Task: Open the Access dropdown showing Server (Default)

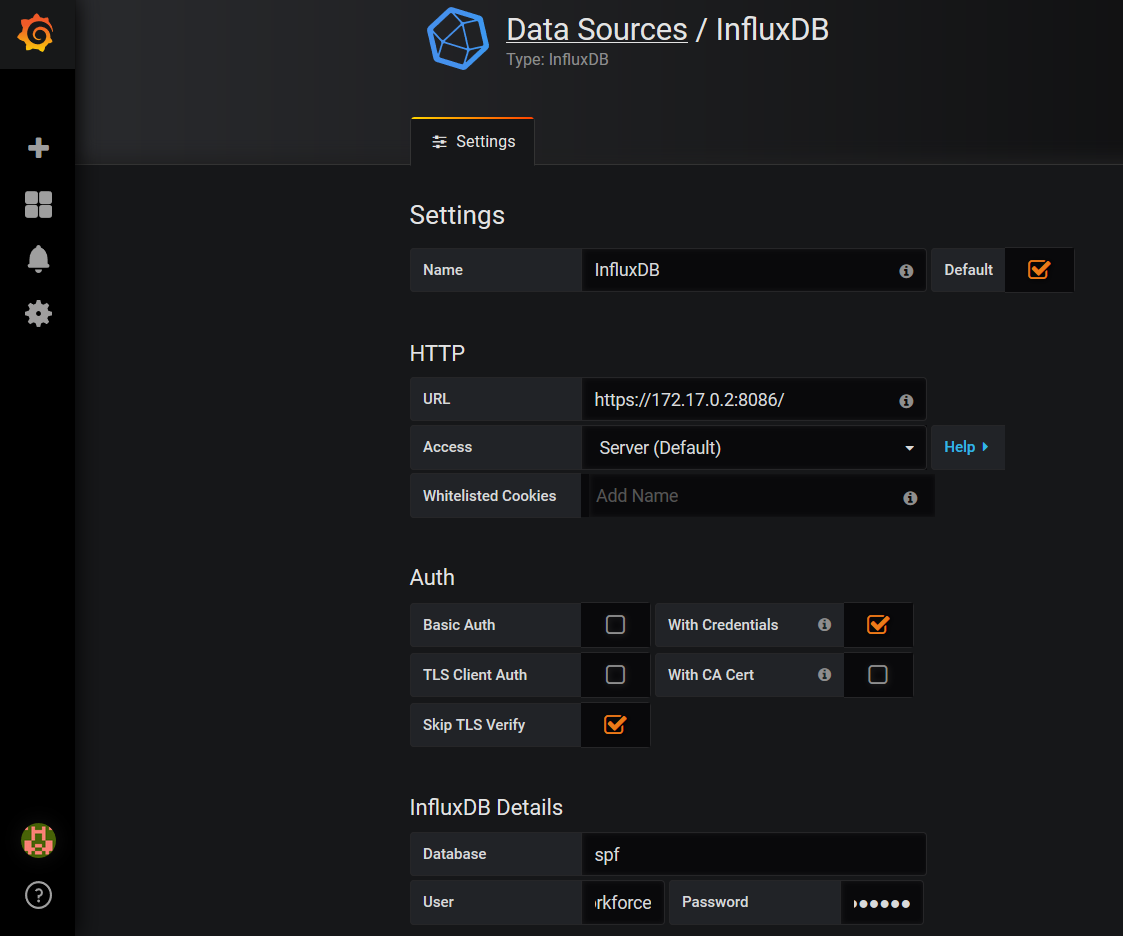Action: (753, 447)
